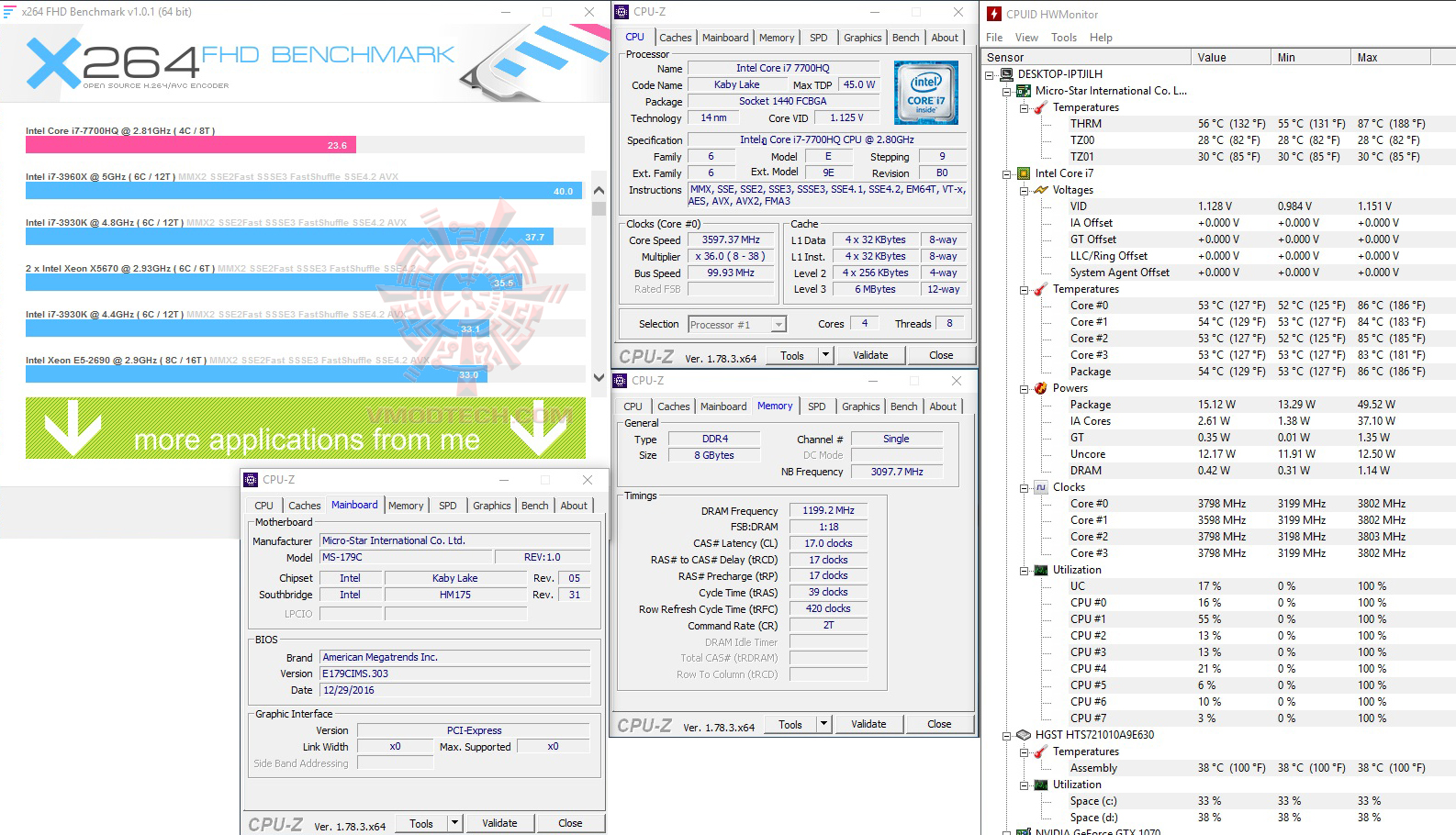The height and width of the screenshot is (835, 1456).
Task: Click the i7-3960X 40.0 blue result bar
Action: [304, 191]
